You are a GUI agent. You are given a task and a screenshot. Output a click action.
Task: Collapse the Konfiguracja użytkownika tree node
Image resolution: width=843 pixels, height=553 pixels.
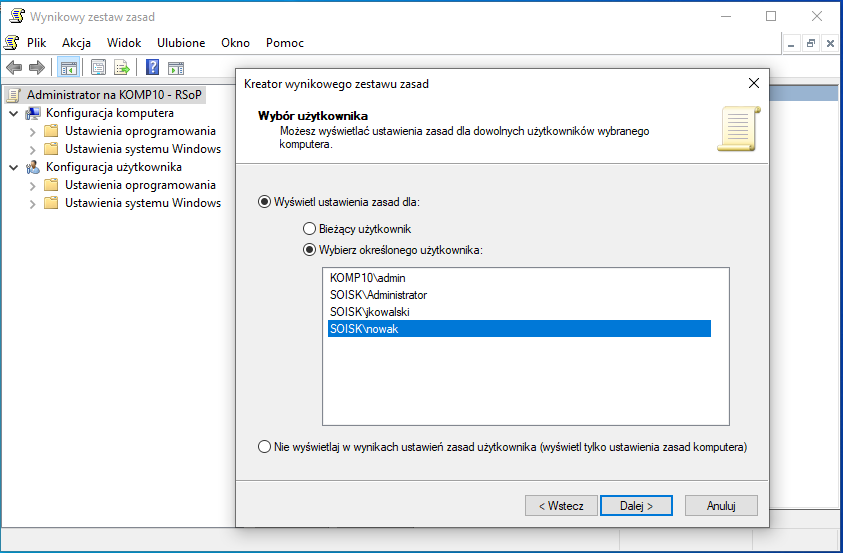pyautogui.click(x=13, y=167)
